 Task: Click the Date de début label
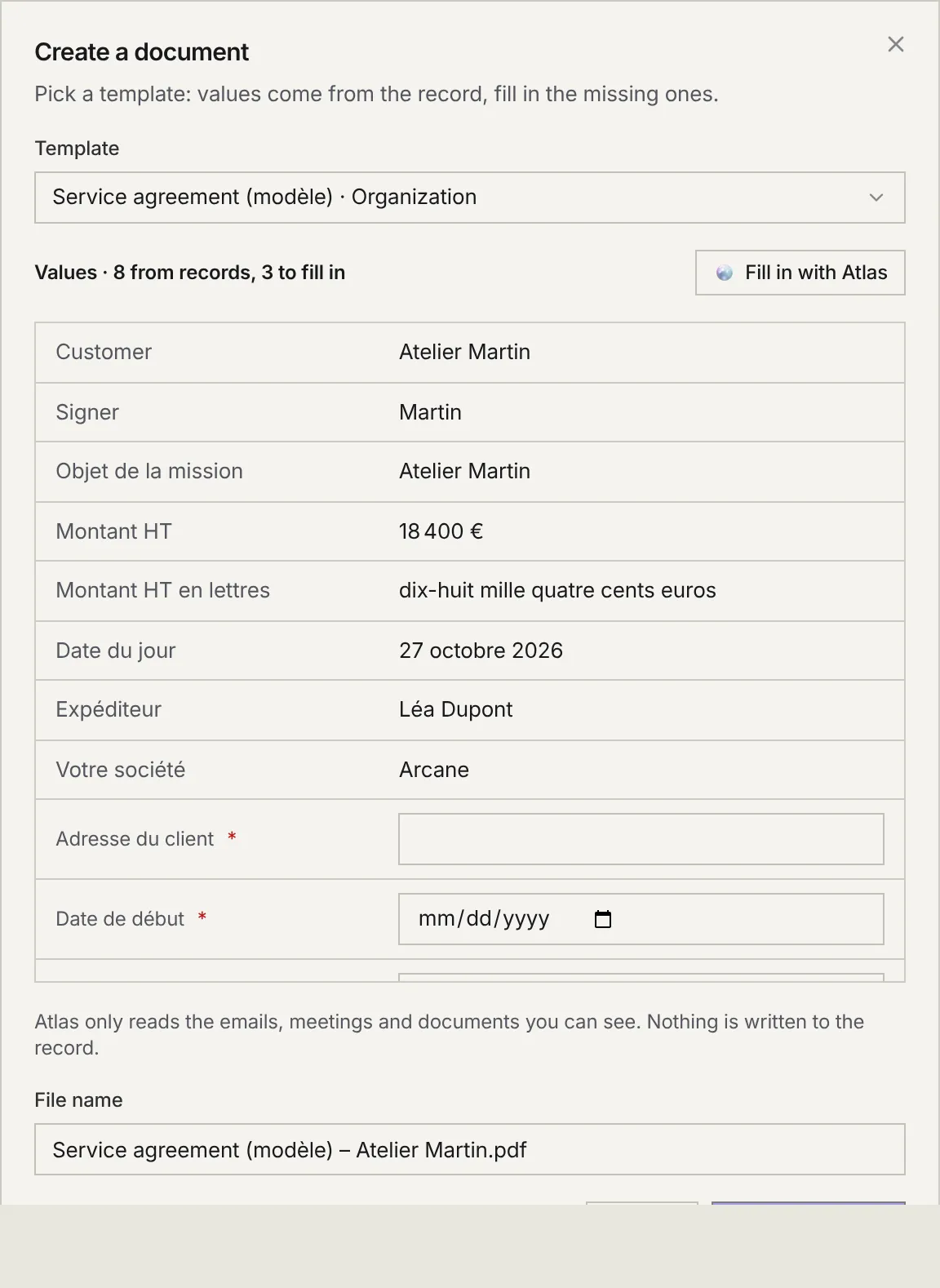120,919
